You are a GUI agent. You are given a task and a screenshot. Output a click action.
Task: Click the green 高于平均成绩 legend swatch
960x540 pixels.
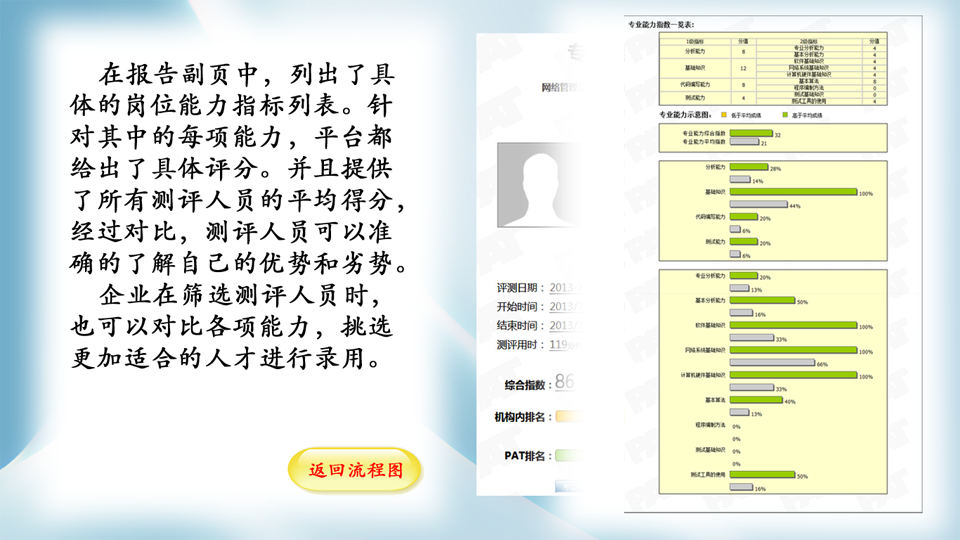(785, 114)
